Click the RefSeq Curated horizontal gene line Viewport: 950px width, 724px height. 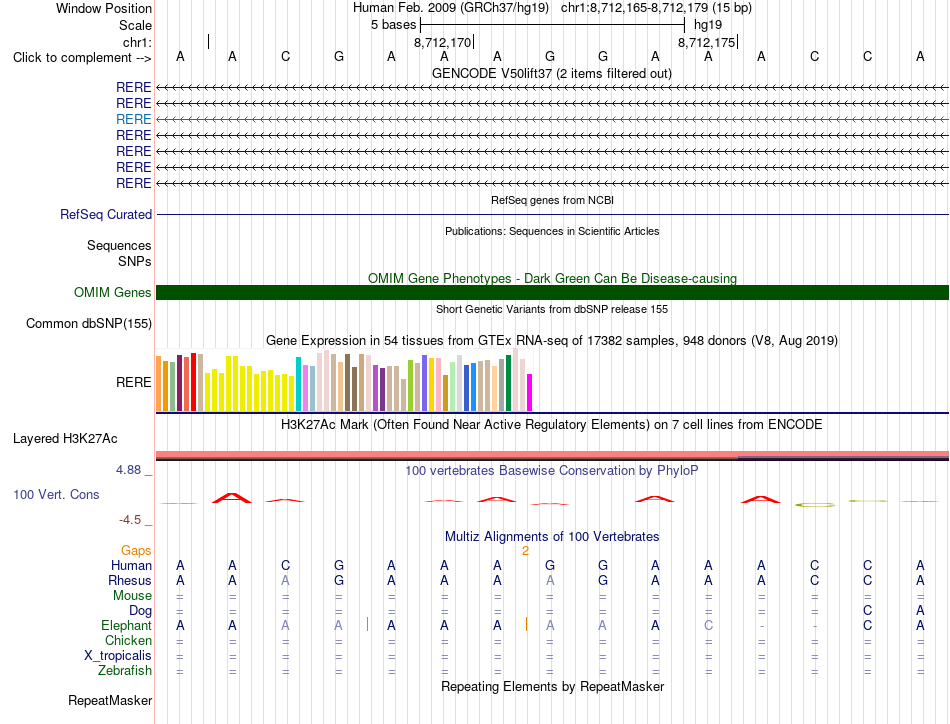pyautogui.click(x=552, y=214)
